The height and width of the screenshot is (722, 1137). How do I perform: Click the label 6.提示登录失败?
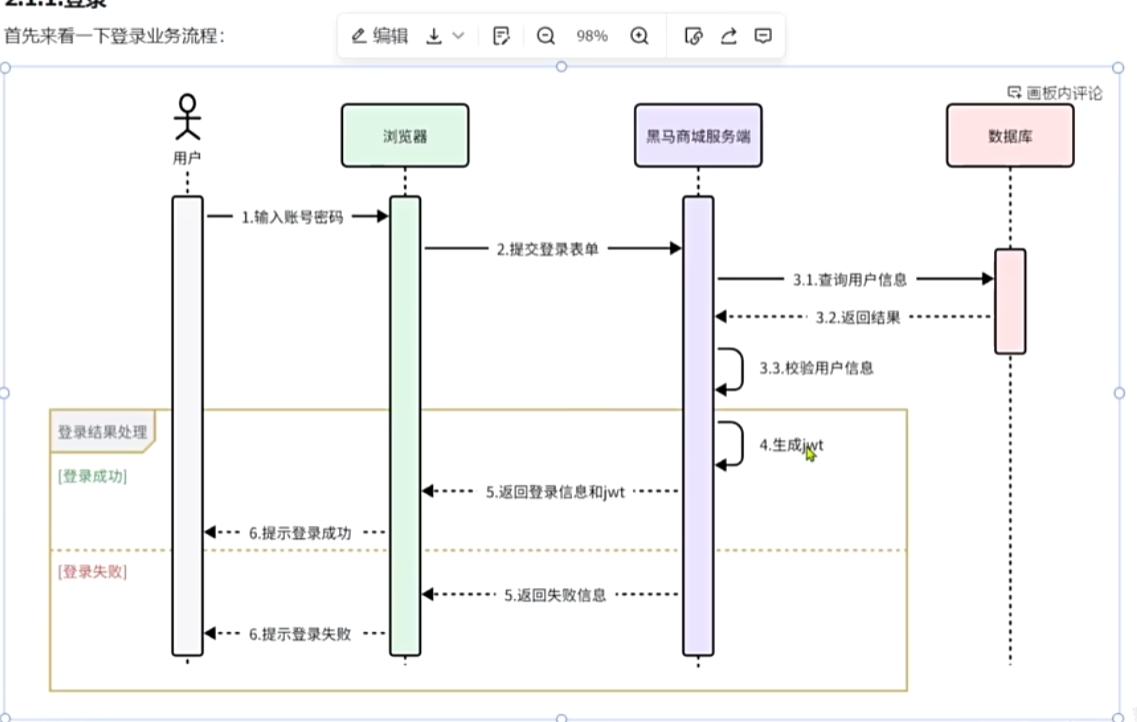click(x=300, y=634)
